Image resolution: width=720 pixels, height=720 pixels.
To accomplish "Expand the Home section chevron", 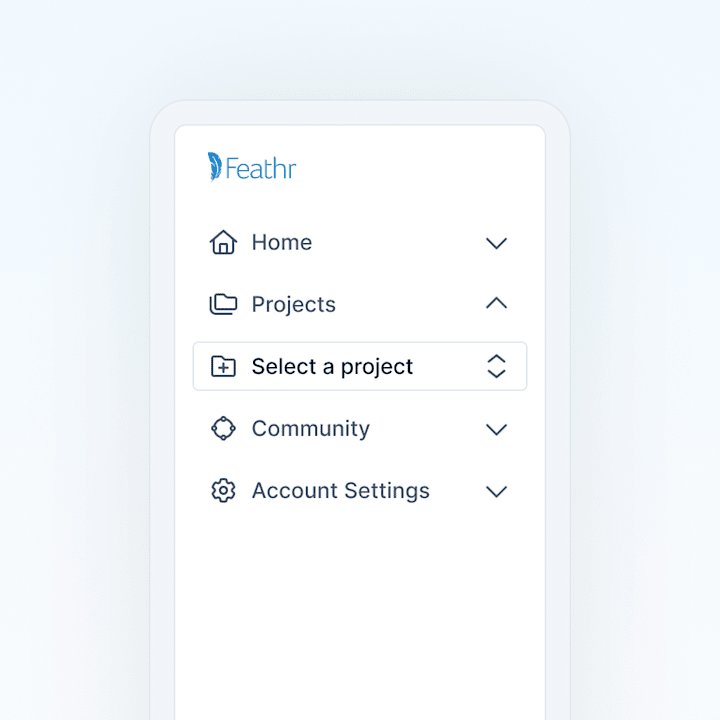I will tap(496, 243).
